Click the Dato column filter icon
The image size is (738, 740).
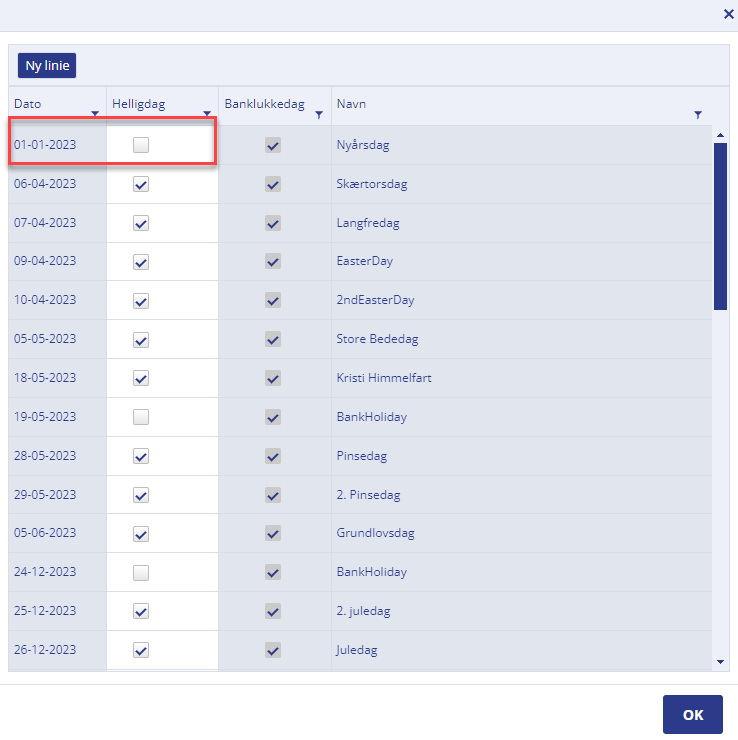point(95,114)
